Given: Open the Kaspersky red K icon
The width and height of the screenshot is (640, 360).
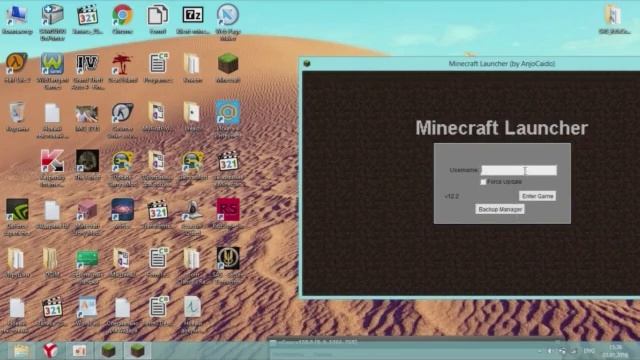Looking at the screenshot, I should click(x=53, y=161).
